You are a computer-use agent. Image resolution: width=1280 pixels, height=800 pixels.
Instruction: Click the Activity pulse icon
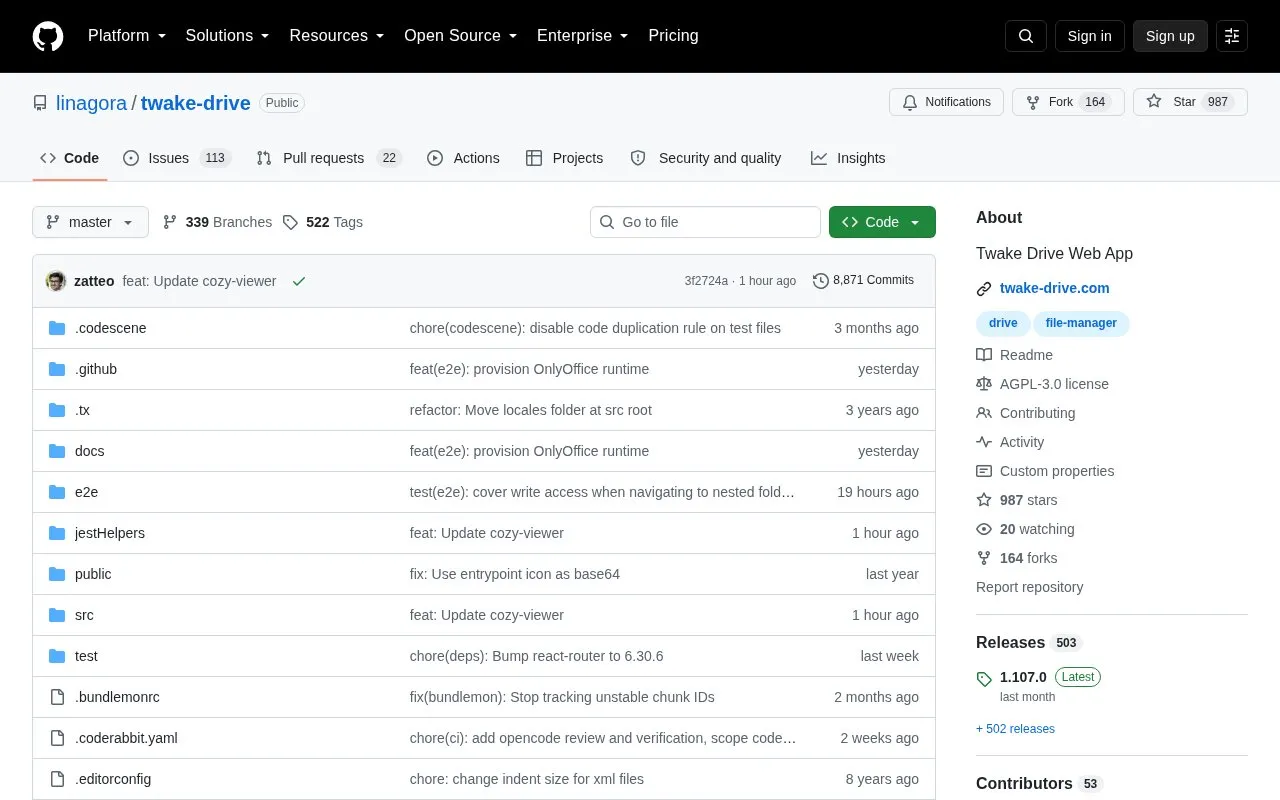(984, 442)
